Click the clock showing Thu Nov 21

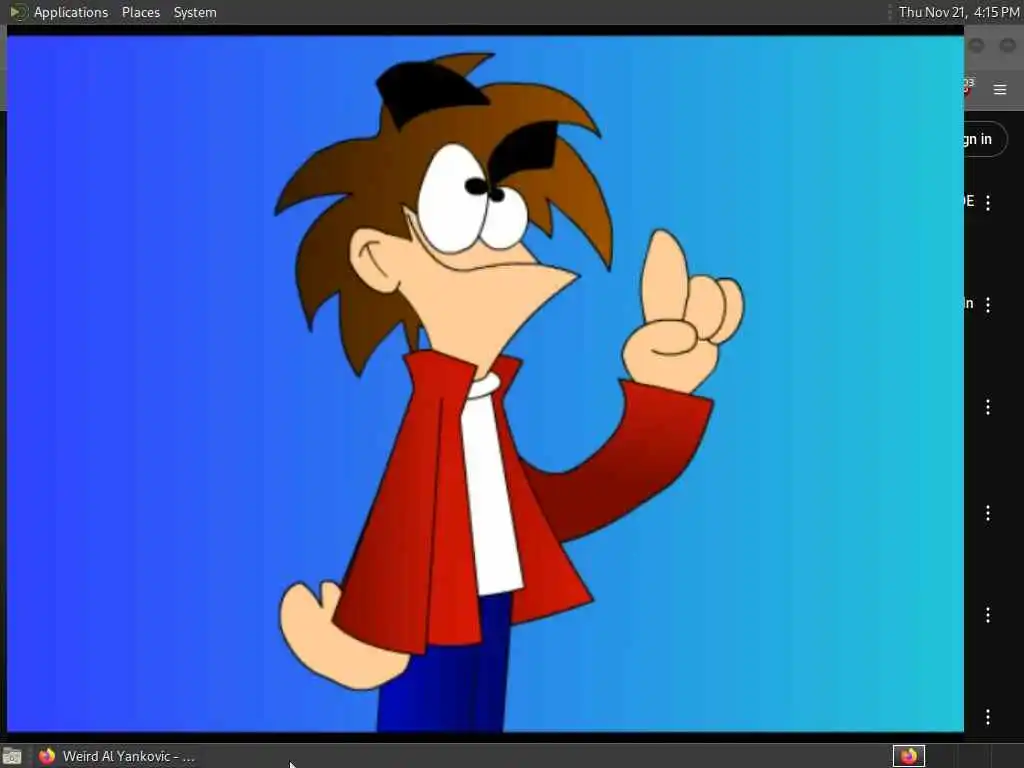coord(959,12)
